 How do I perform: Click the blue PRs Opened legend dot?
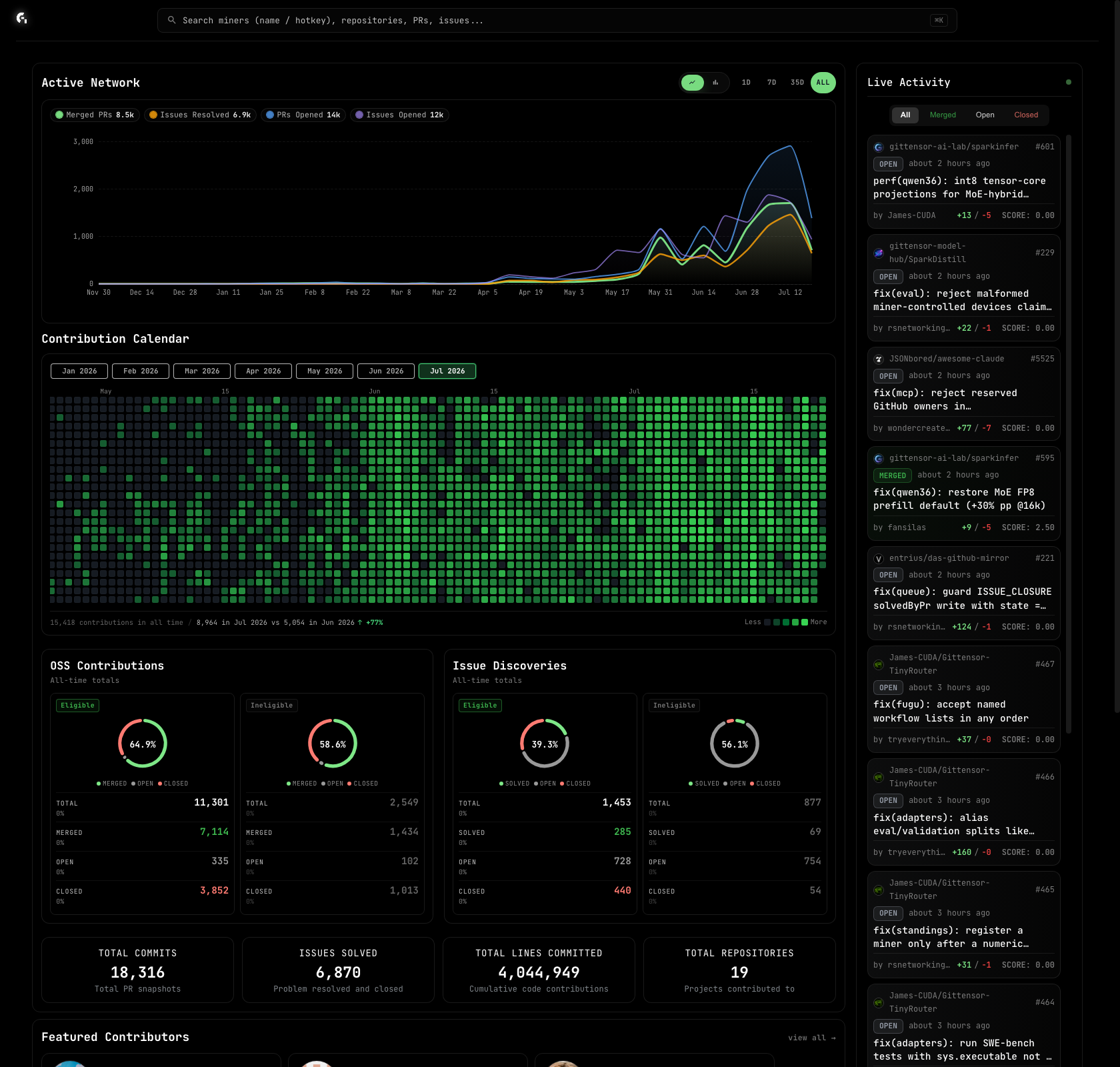(x=270, y=115)
